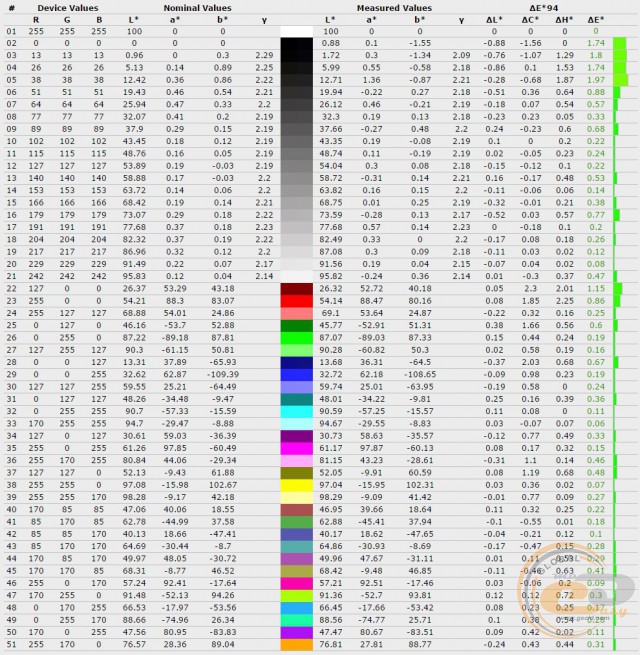Pick the magenta swatch in row 35

pyautogui.click(x=297, y=448)
